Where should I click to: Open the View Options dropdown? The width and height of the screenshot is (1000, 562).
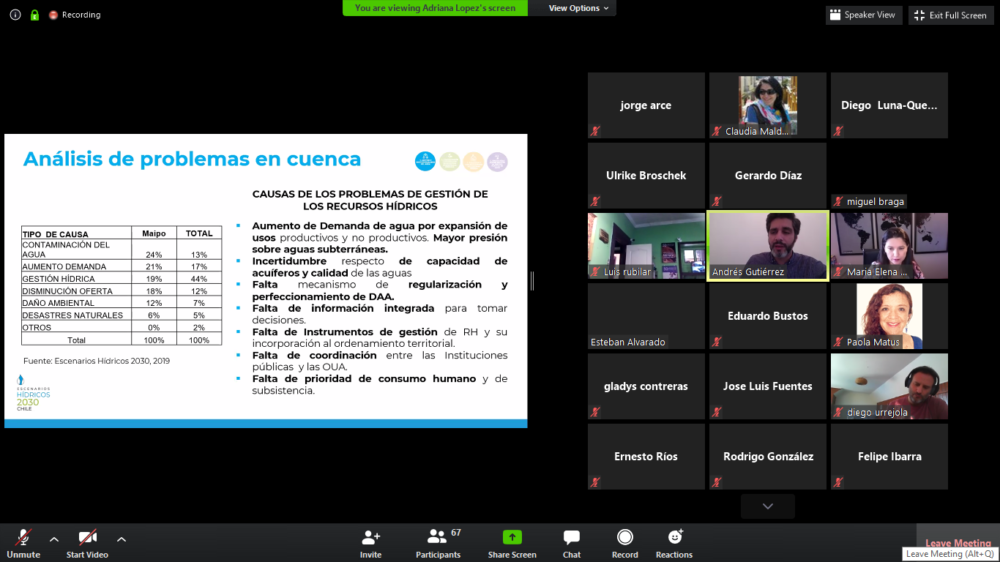coord(578,8)
